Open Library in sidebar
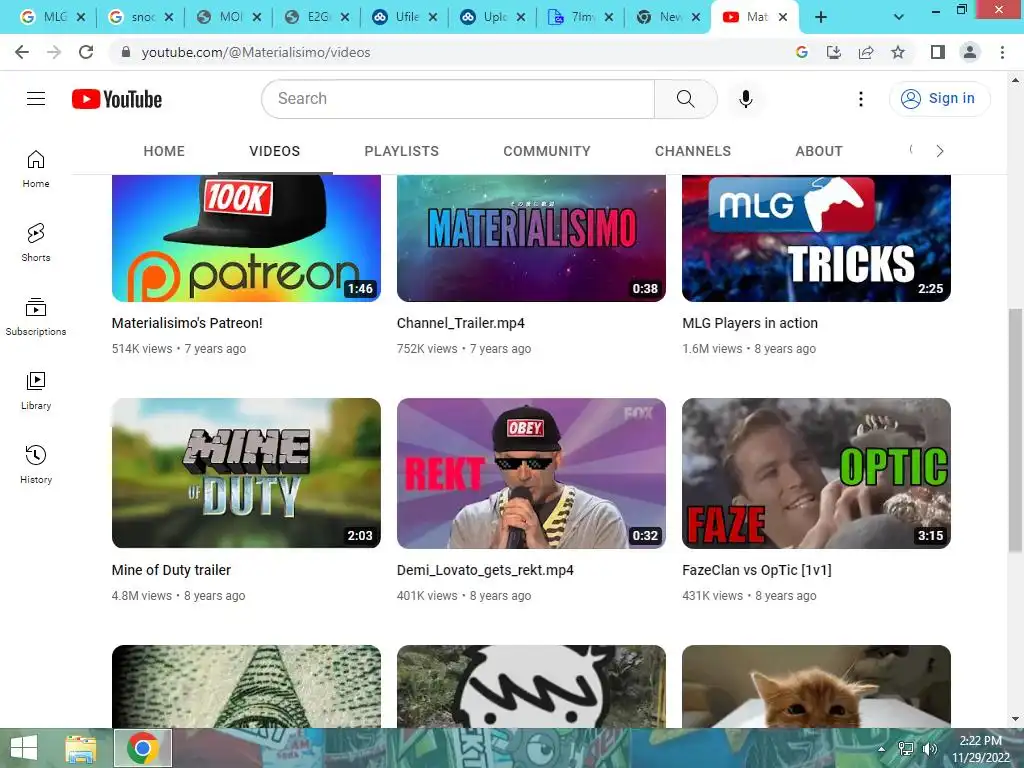Screen dimensions: 1024x768 pyautogui.click(x=36, y=391)
